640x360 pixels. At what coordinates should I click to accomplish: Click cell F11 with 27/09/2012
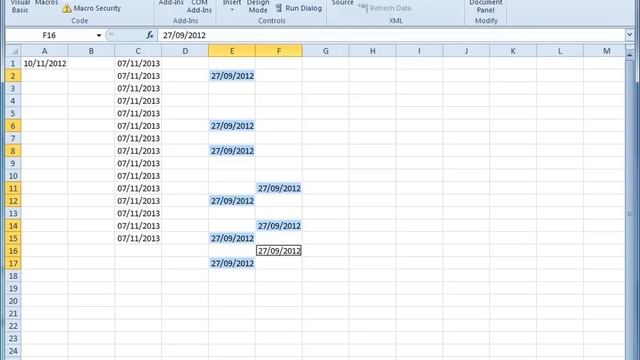click(x=279, y=188)
